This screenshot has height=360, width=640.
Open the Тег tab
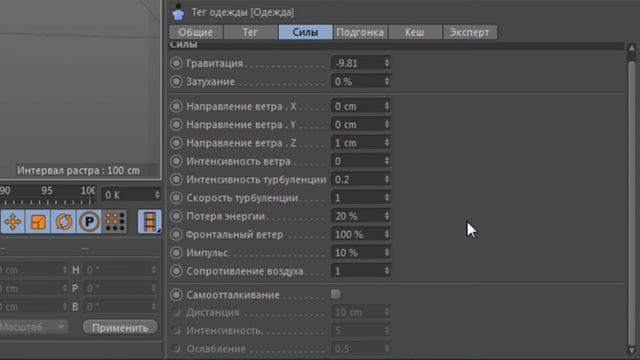pyautogui.click(x=251, y=32)
